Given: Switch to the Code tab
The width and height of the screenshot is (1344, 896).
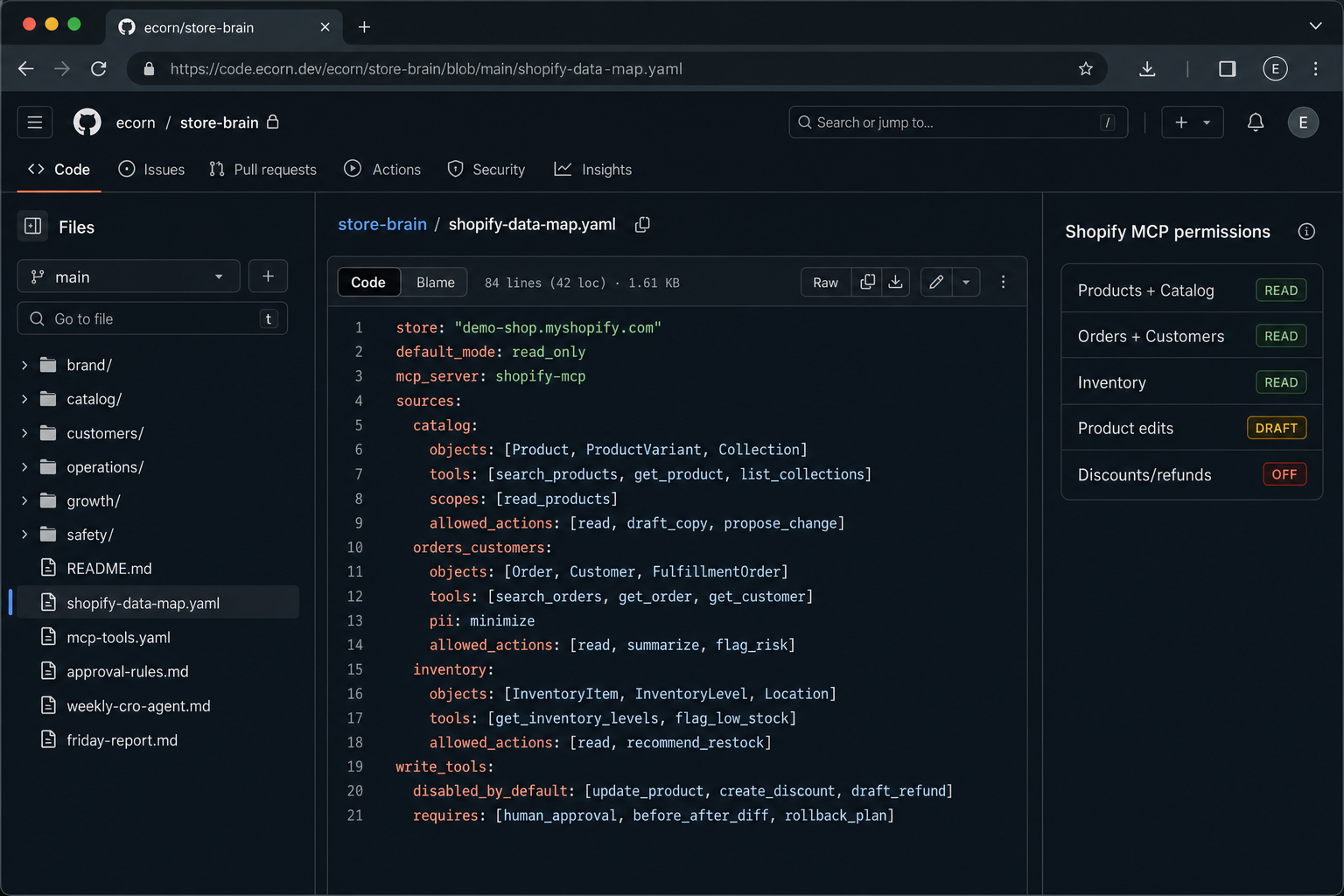Looking at the screenshot, I should click(x=59, y=170).
